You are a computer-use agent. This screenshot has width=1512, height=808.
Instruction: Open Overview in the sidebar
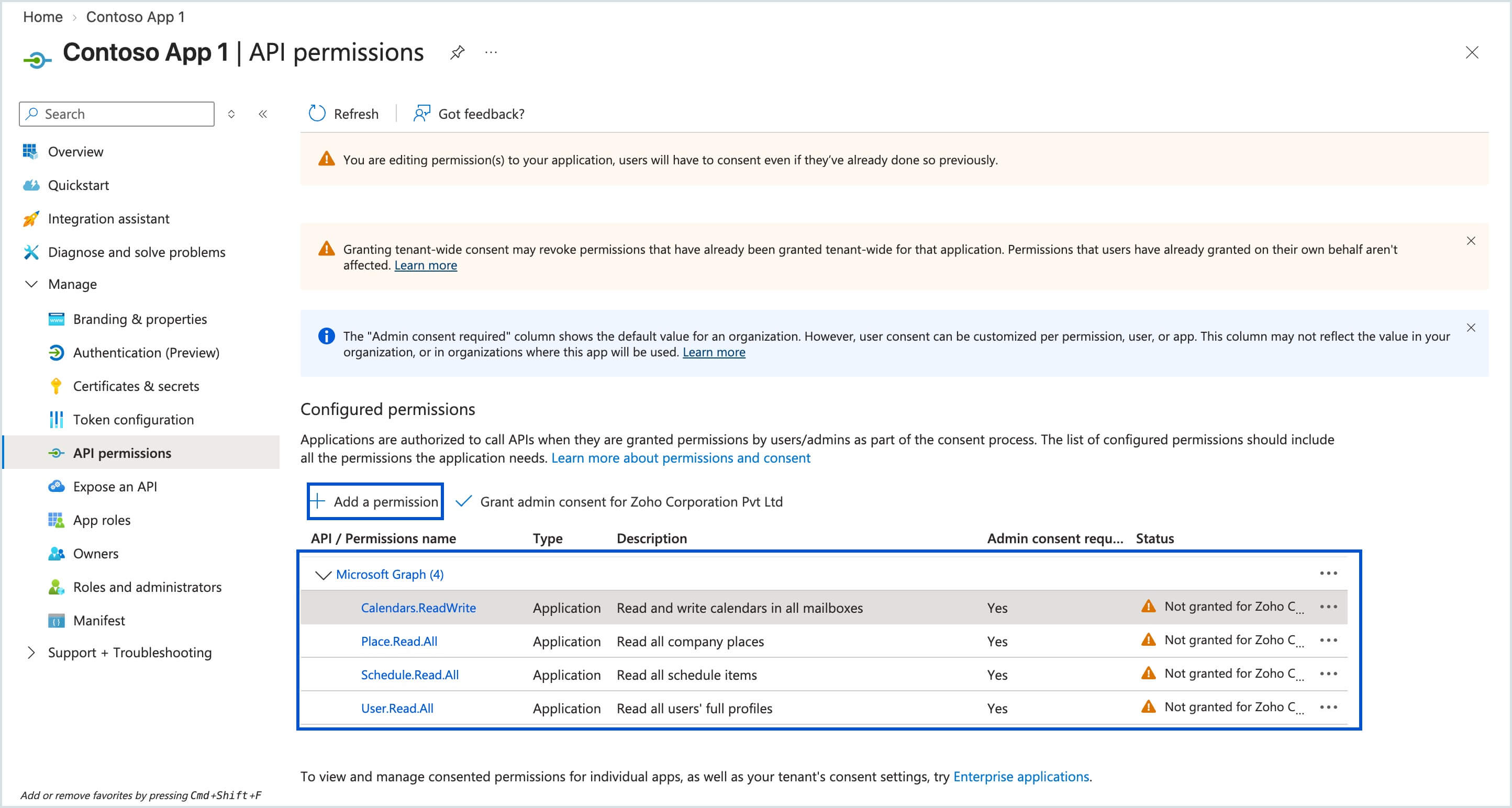[x=76, y=151]
